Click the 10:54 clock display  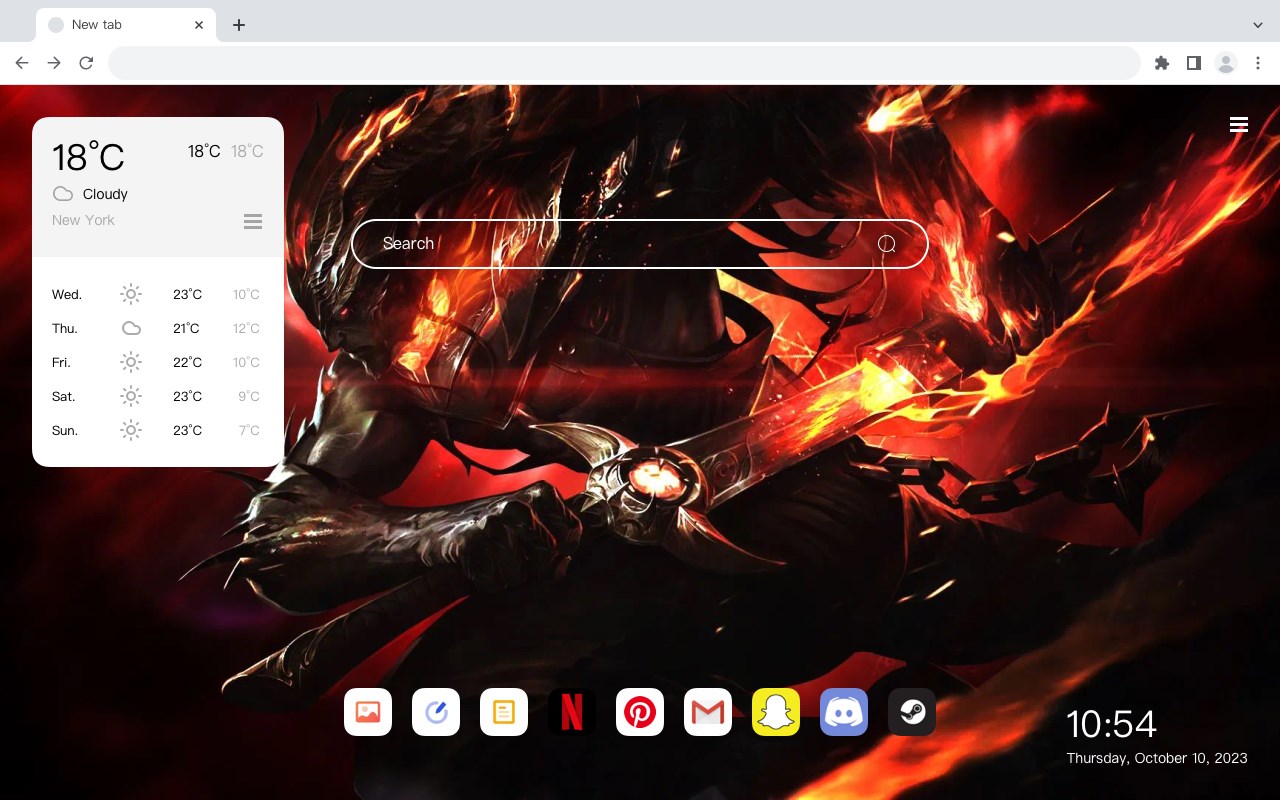click(x=1111, y=723)
